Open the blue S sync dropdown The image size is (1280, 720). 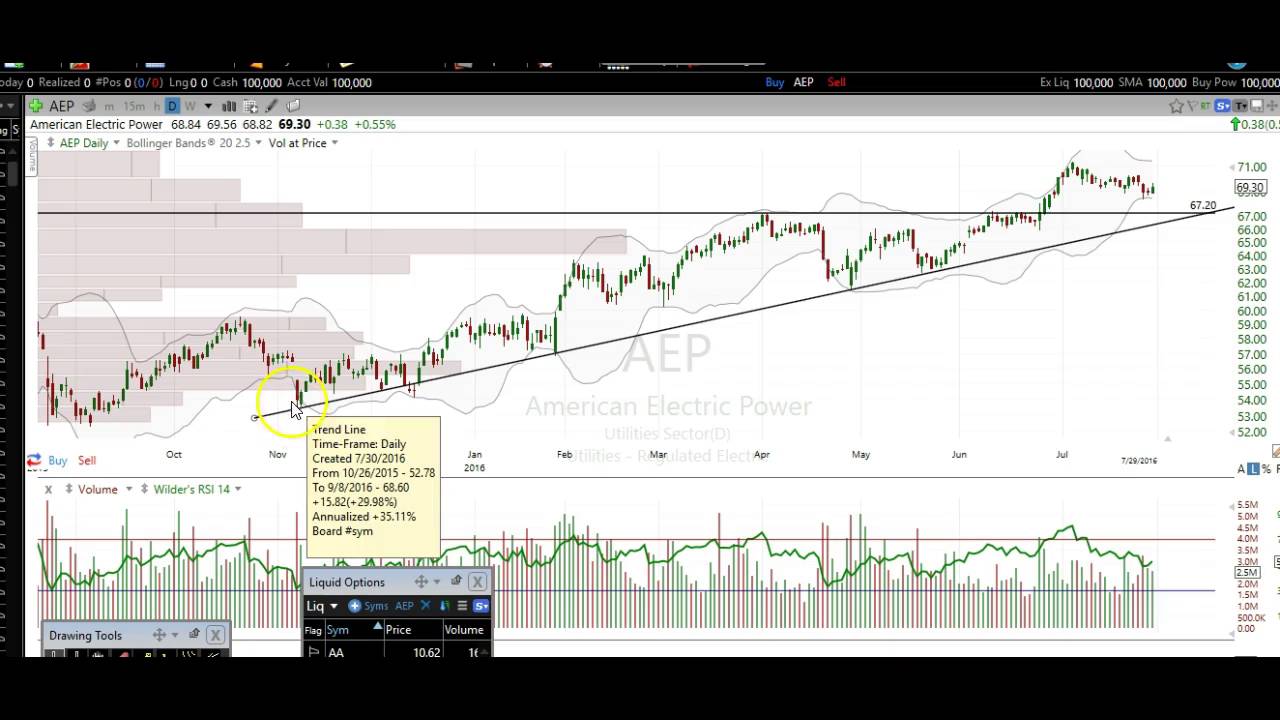click(x=1222, y=106)
